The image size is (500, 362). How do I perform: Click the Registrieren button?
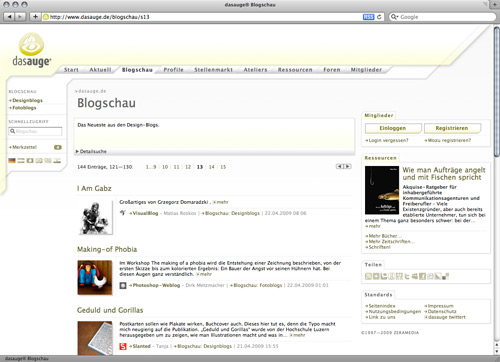tap(452, 128)
